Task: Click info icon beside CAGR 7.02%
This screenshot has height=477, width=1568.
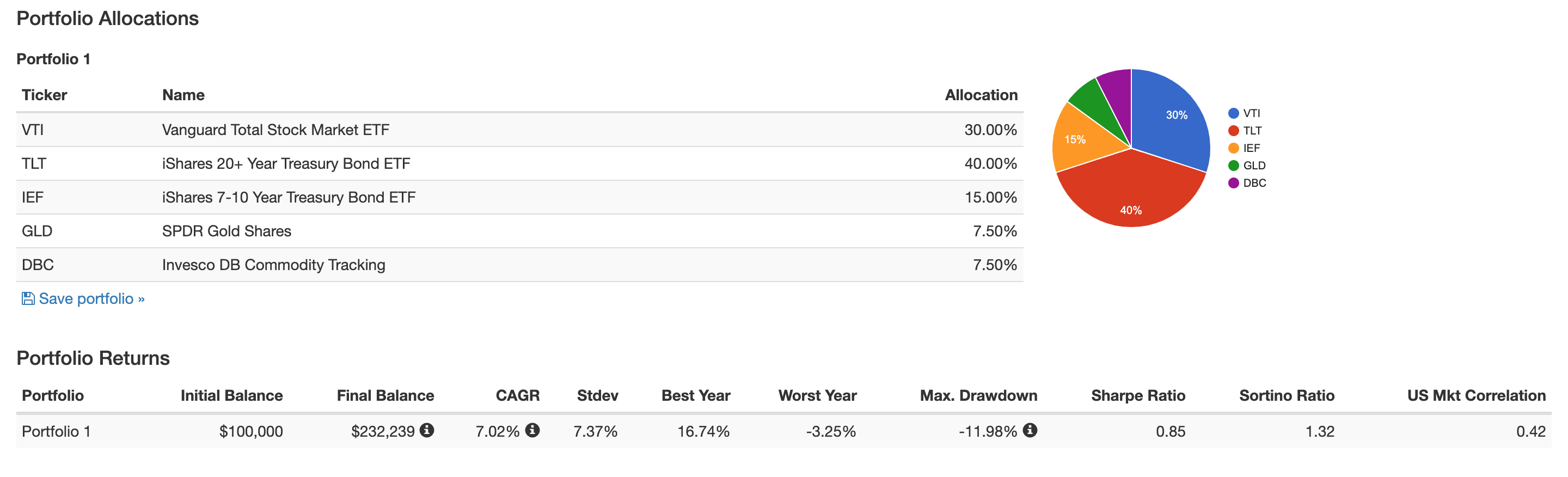Action: coord(532,430)
